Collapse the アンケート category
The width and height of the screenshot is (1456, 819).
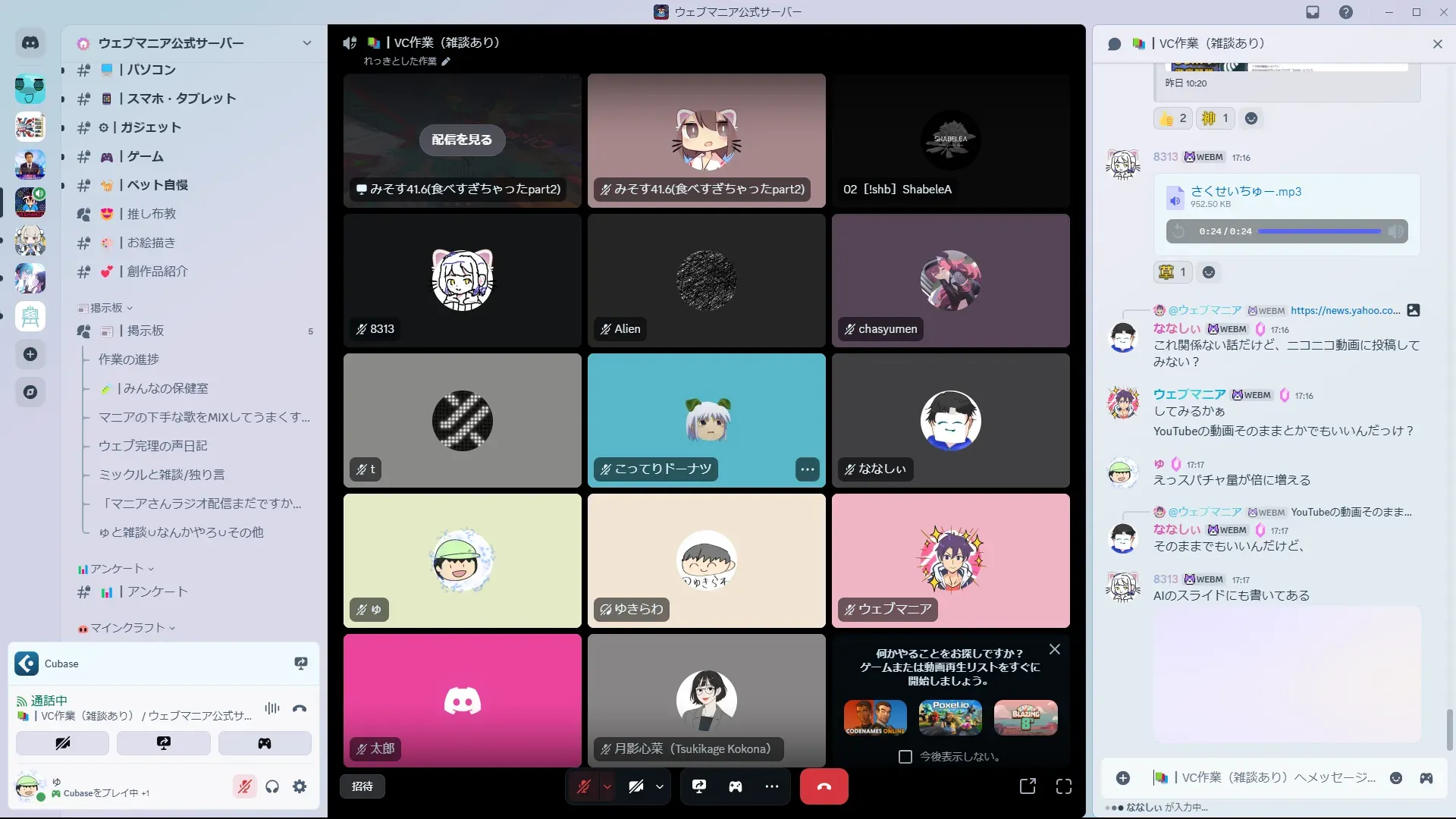pyautogui.click(x=116, y=569)
